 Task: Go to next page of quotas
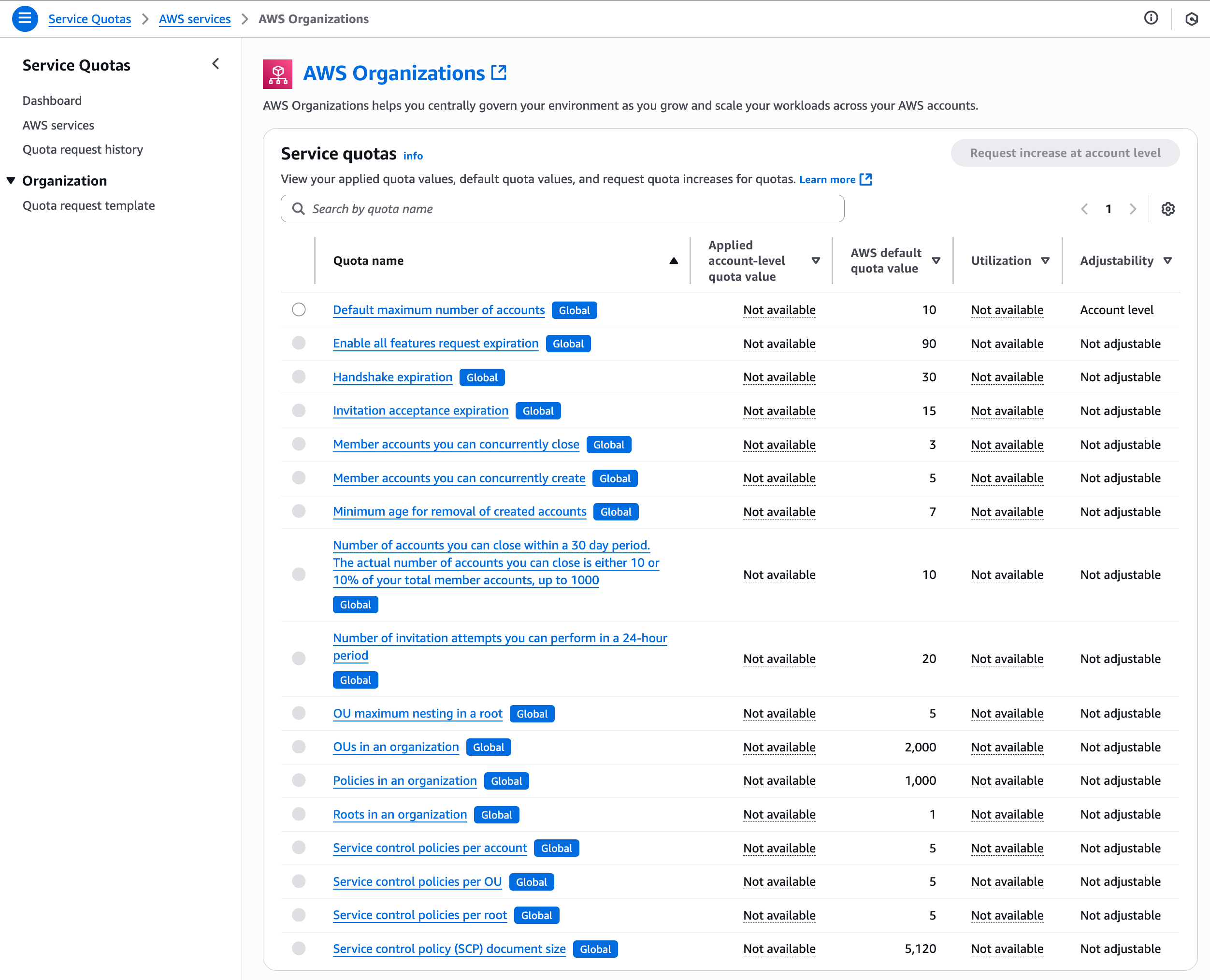point(1133,209)
